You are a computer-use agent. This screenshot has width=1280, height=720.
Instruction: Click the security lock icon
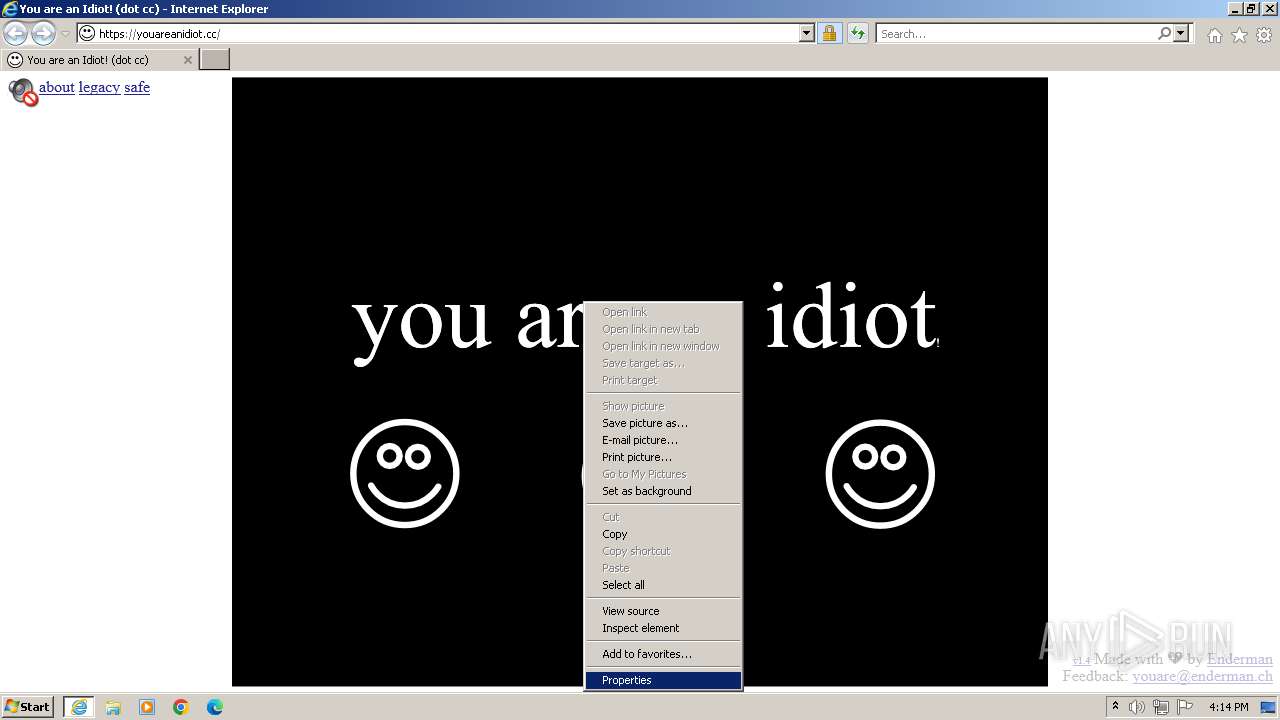coord(829,33)
